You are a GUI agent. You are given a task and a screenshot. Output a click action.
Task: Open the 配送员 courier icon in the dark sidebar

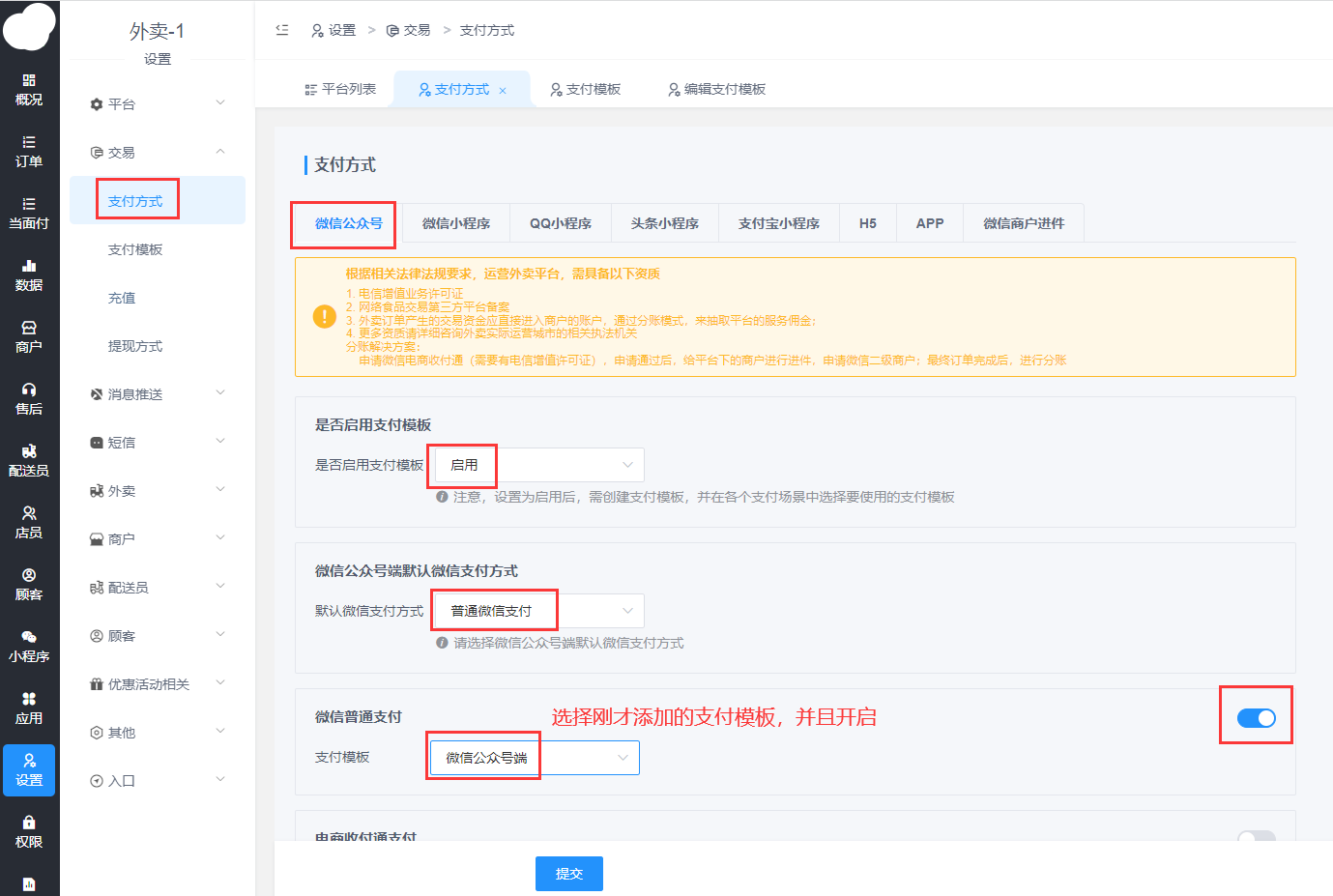[x=29, y=461]
